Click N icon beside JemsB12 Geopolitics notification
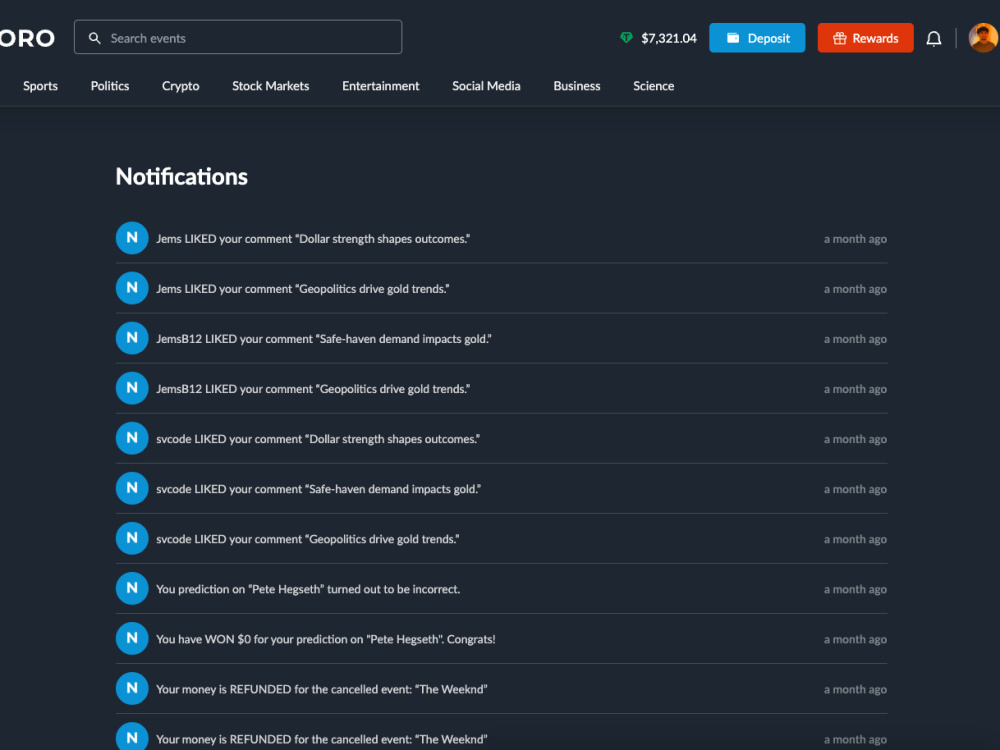The height and width of the screenshot is (750, 1000). pyautogui.click(x=132, y=388)
